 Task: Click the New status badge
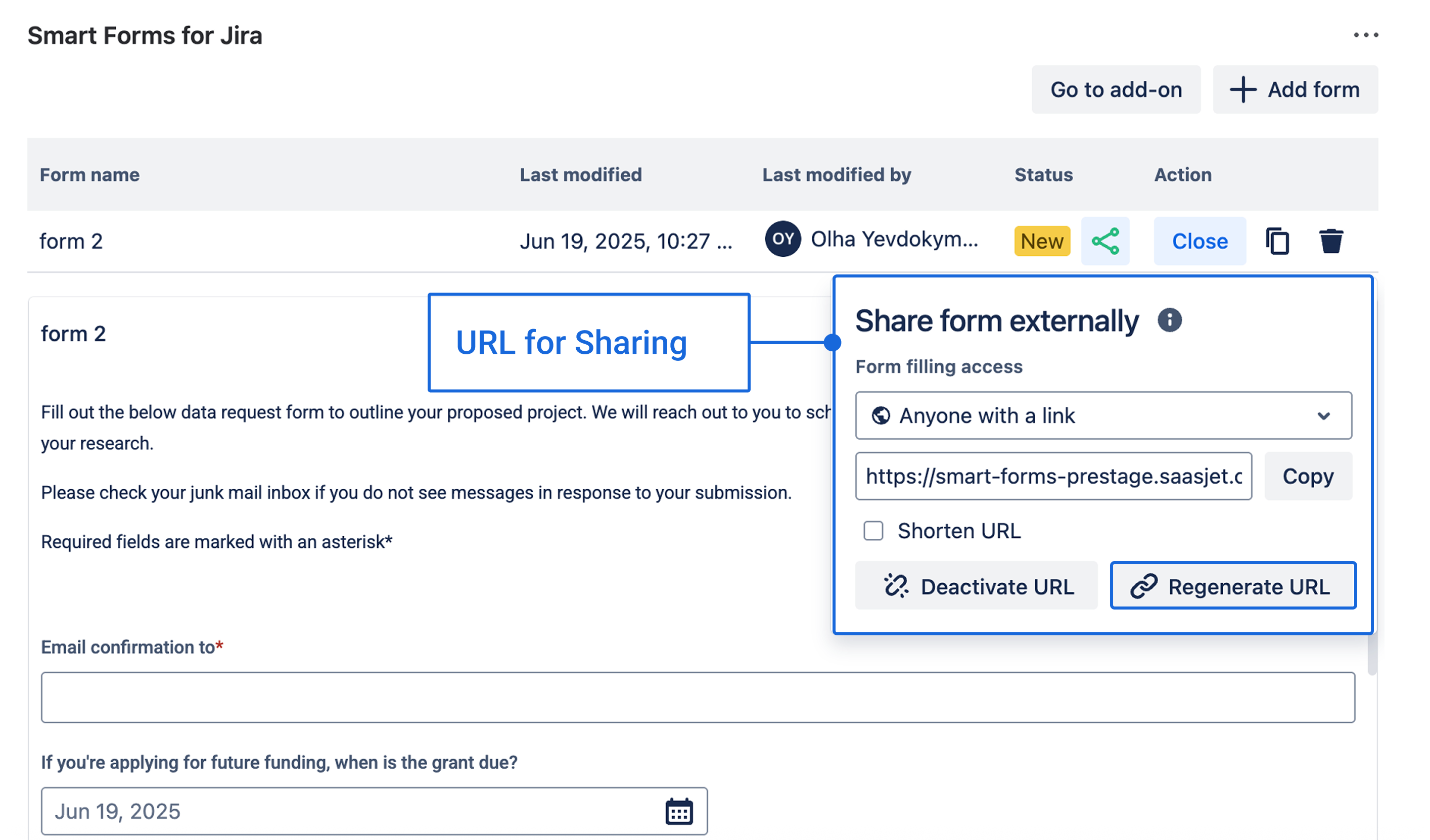click(x=1042, y=241)
